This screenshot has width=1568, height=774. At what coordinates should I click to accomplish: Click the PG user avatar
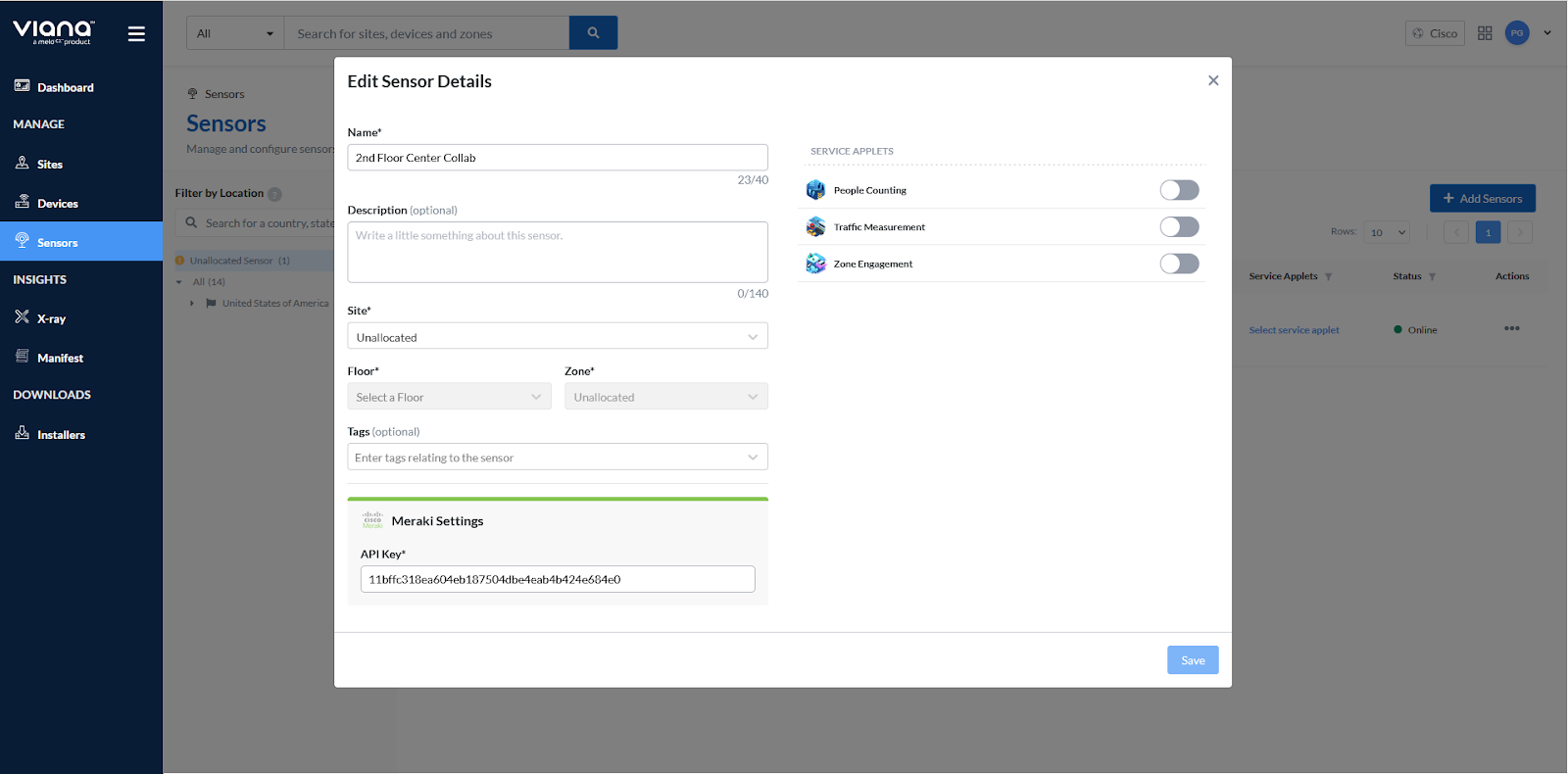(1516, 33)
